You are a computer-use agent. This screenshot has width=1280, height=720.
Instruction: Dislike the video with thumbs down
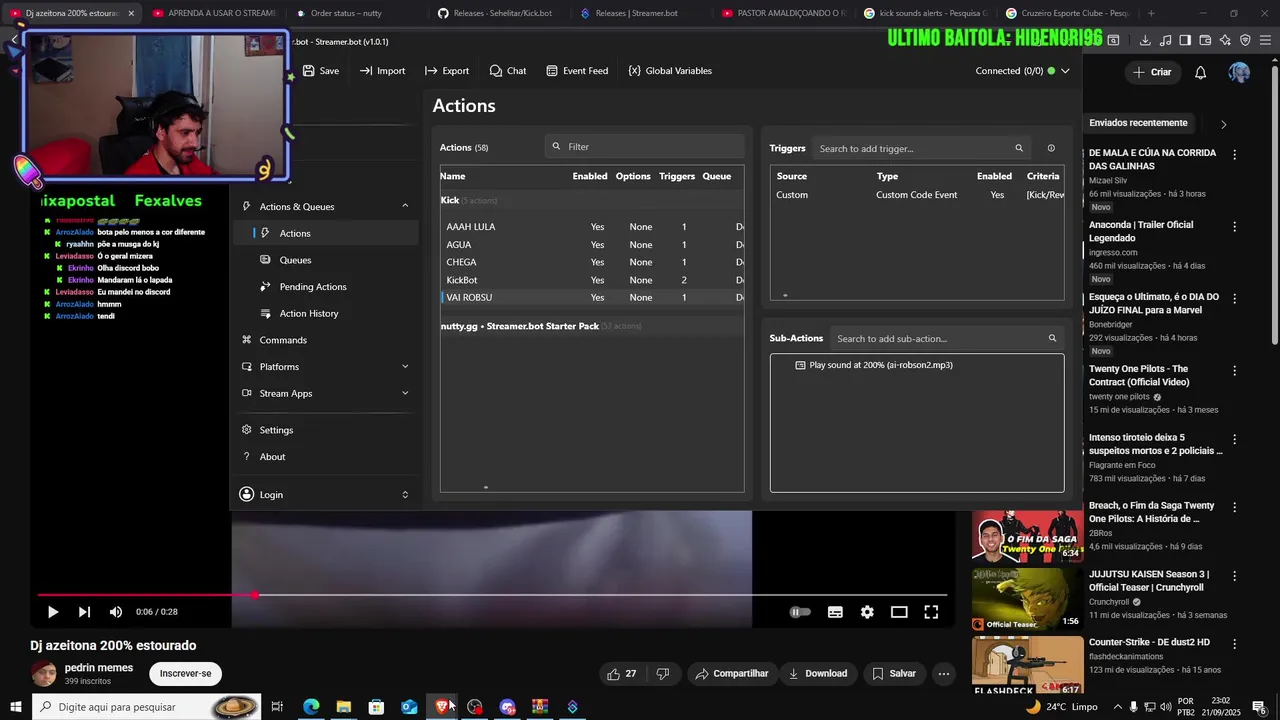663,674
